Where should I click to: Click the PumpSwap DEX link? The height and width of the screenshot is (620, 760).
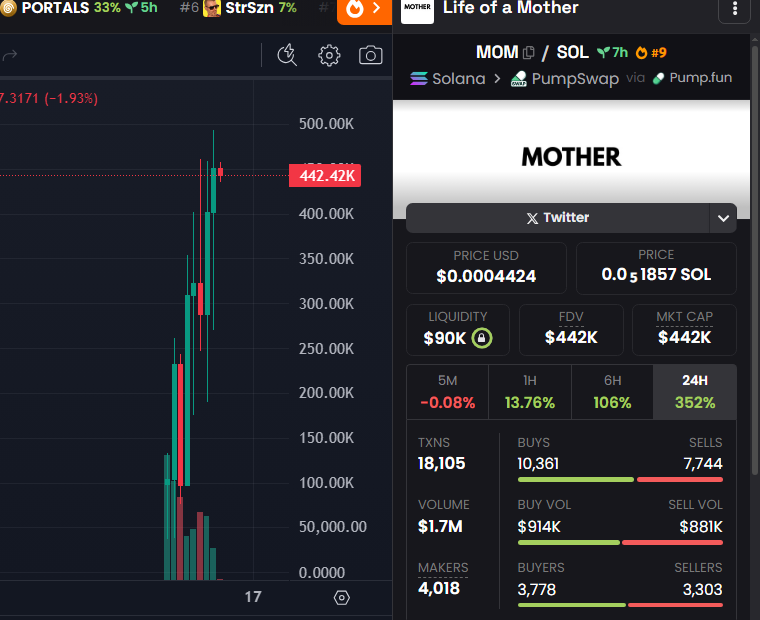[x=565, y=79]
